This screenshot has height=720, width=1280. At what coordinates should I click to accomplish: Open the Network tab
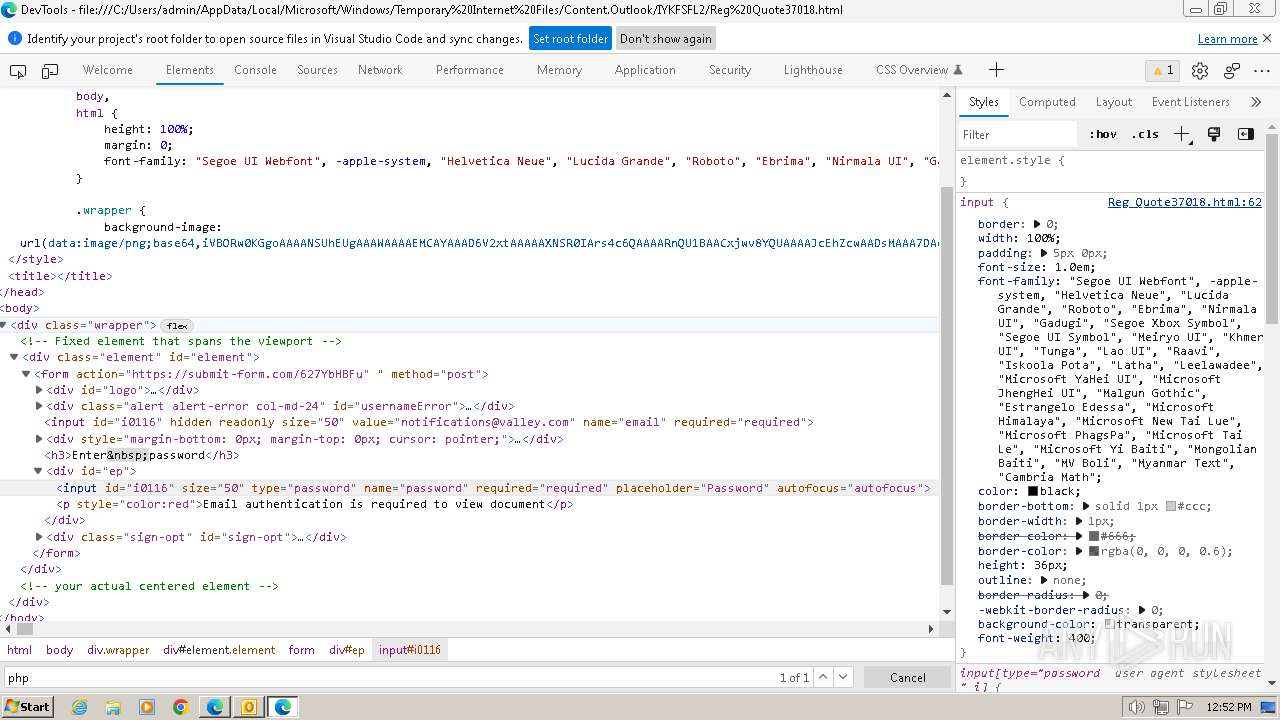pyautogui.click(x=380, y=70)
